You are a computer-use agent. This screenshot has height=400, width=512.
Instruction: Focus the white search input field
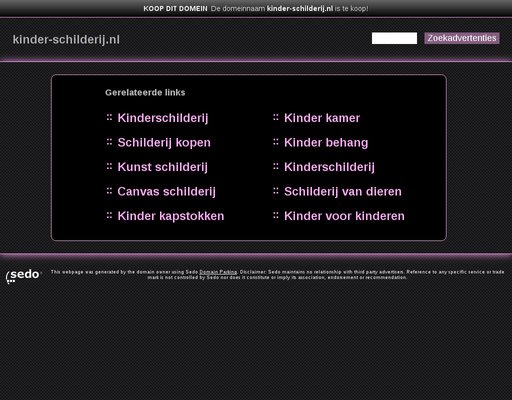tap(394, 38)
